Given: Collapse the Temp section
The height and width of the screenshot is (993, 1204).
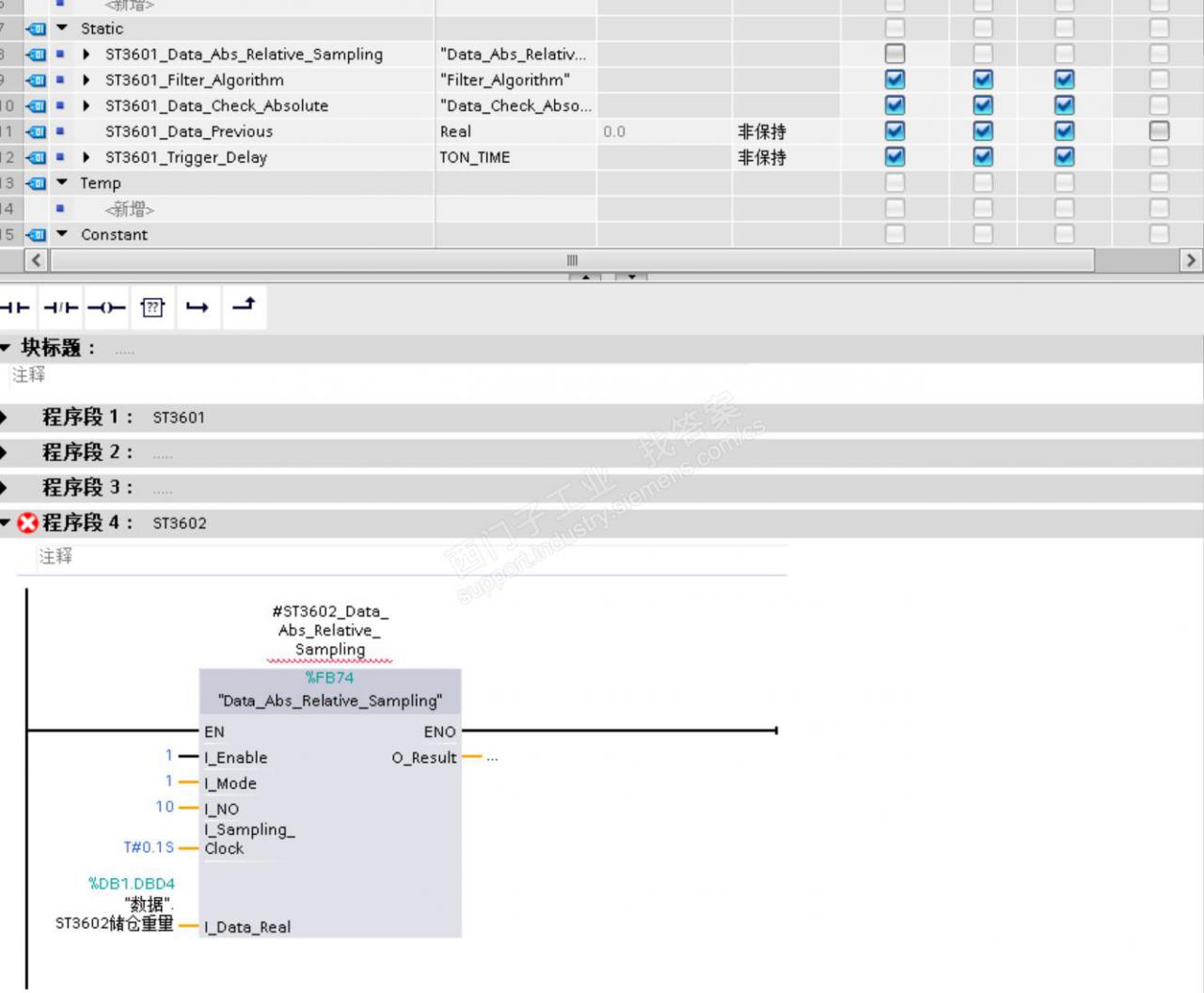Looking at the screenshot, I should 62,183.
